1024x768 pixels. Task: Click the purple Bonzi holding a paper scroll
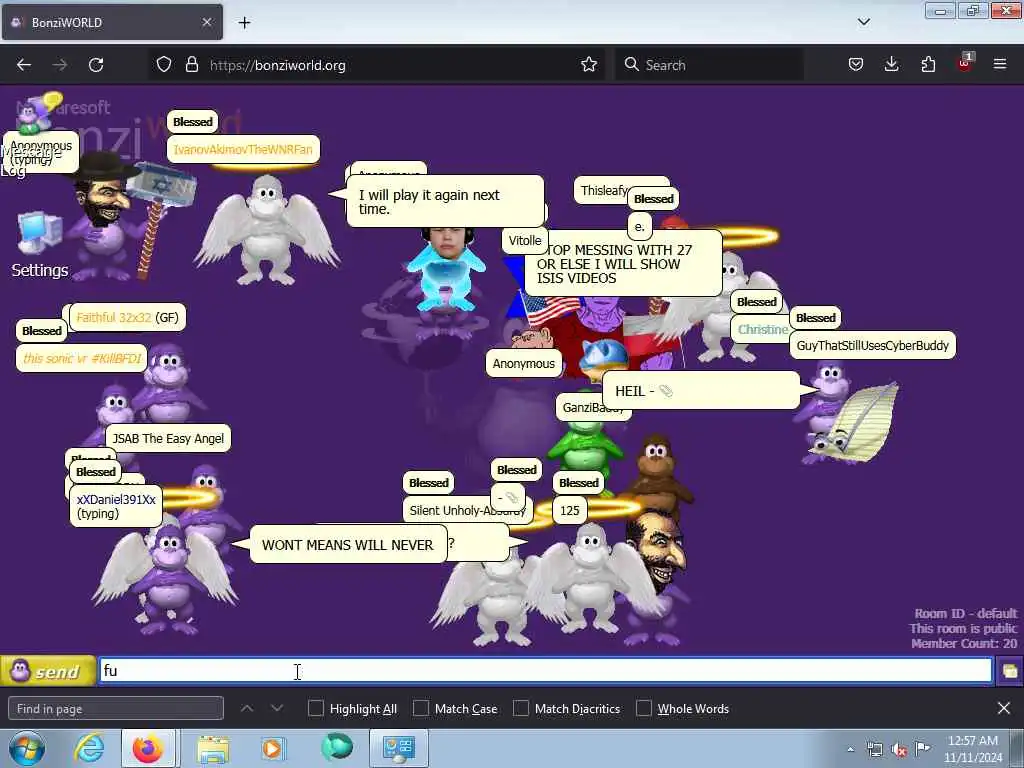point(847,414)
